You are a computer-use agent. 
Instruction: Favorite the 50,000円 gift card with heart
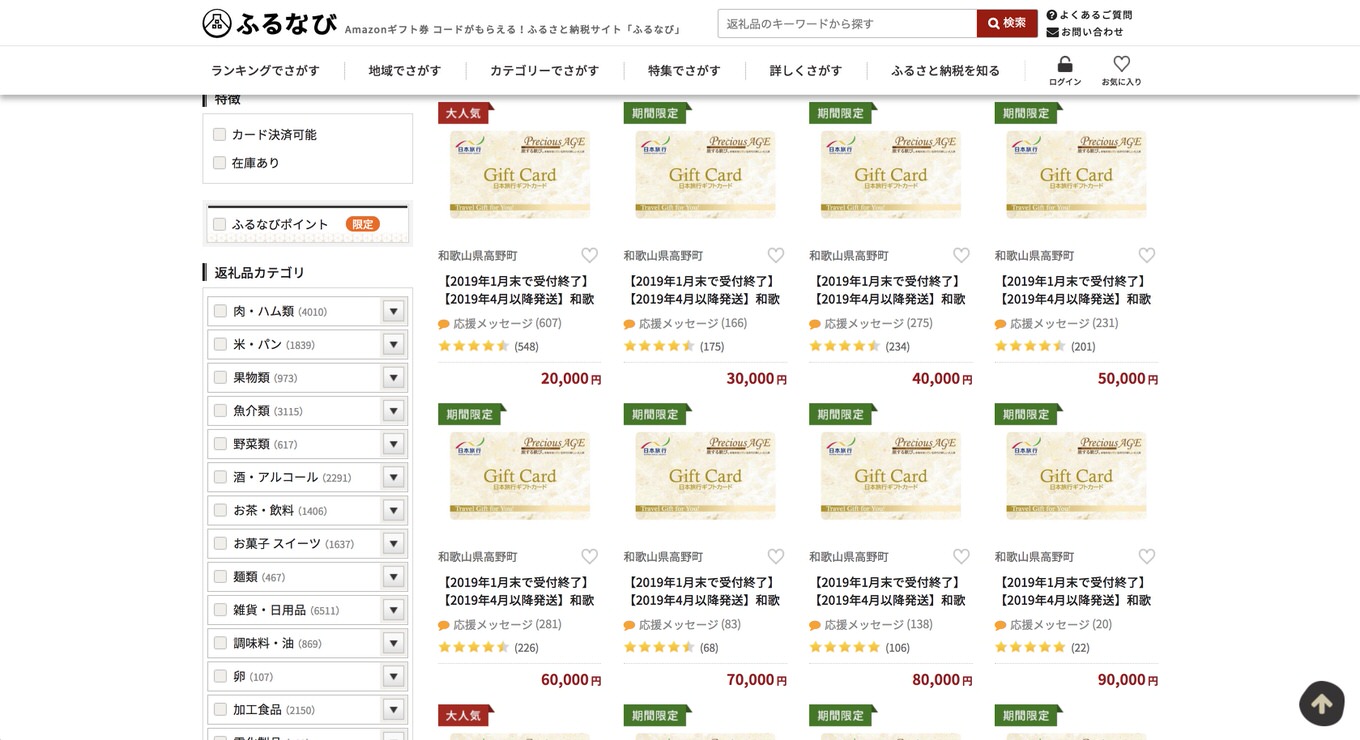(x=1147, y=255)
